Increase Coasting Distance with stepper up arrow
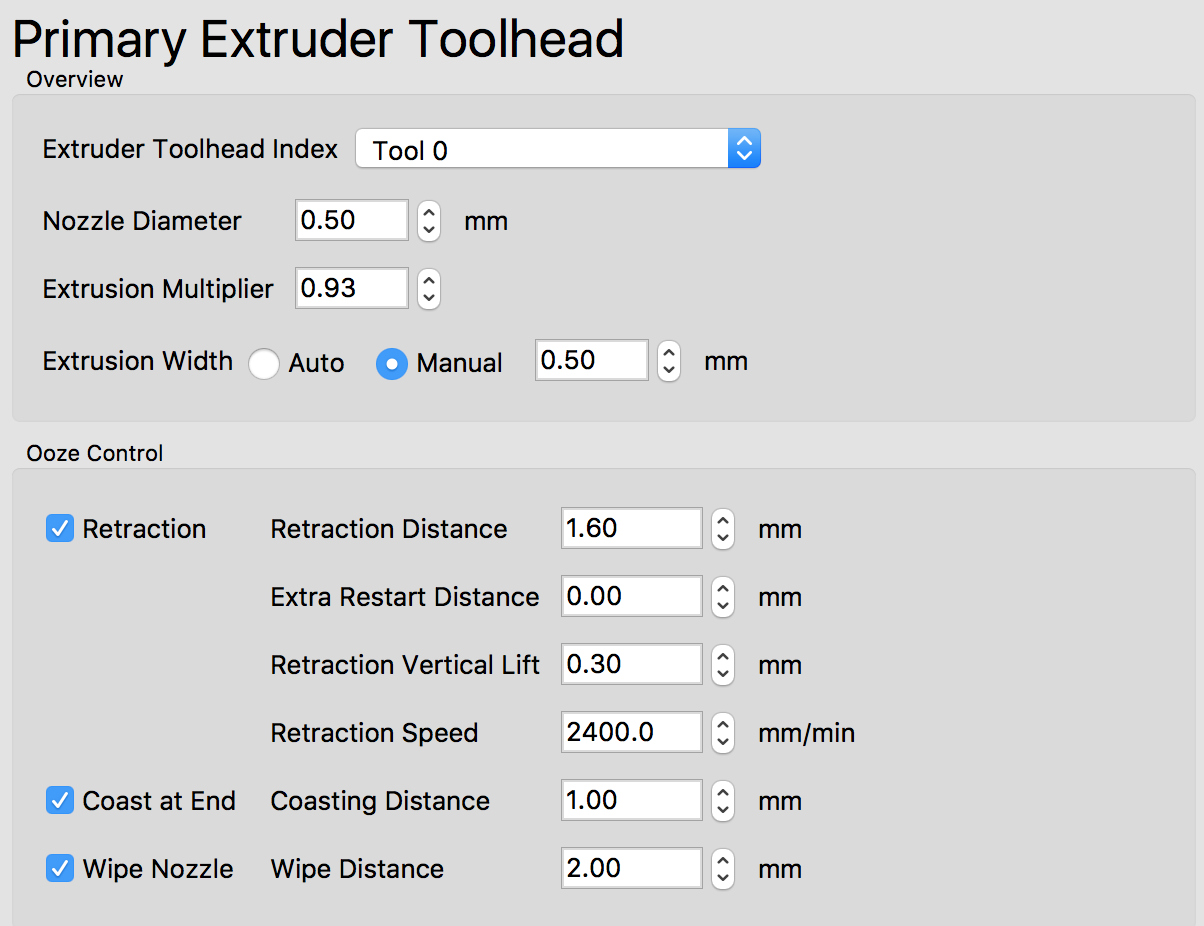The height and width of the screenshot is (926, 1204). click(723, 791)
